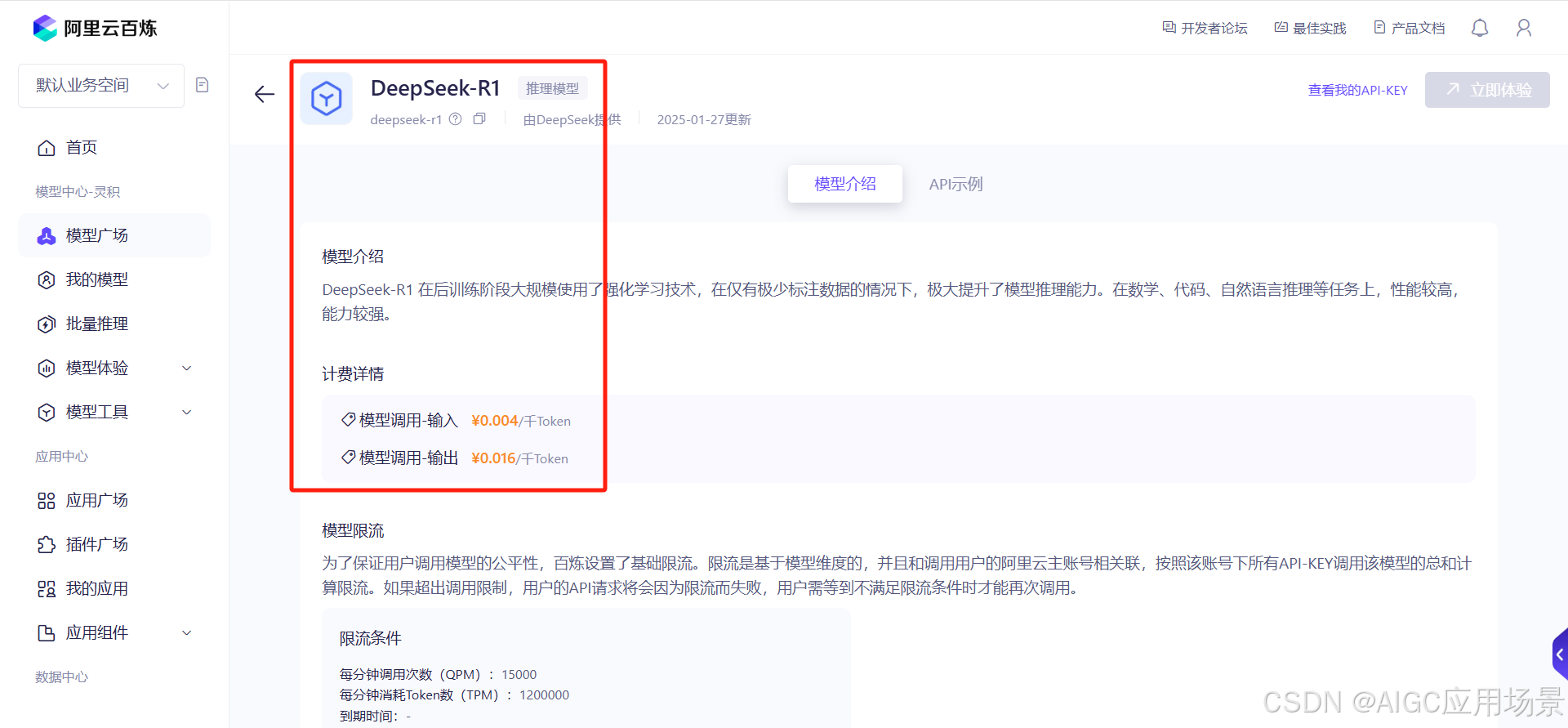Viewport: 1568px width, 728px height.
Task: Click the help icon next to deepseek-r1
Action: (456, 119)
